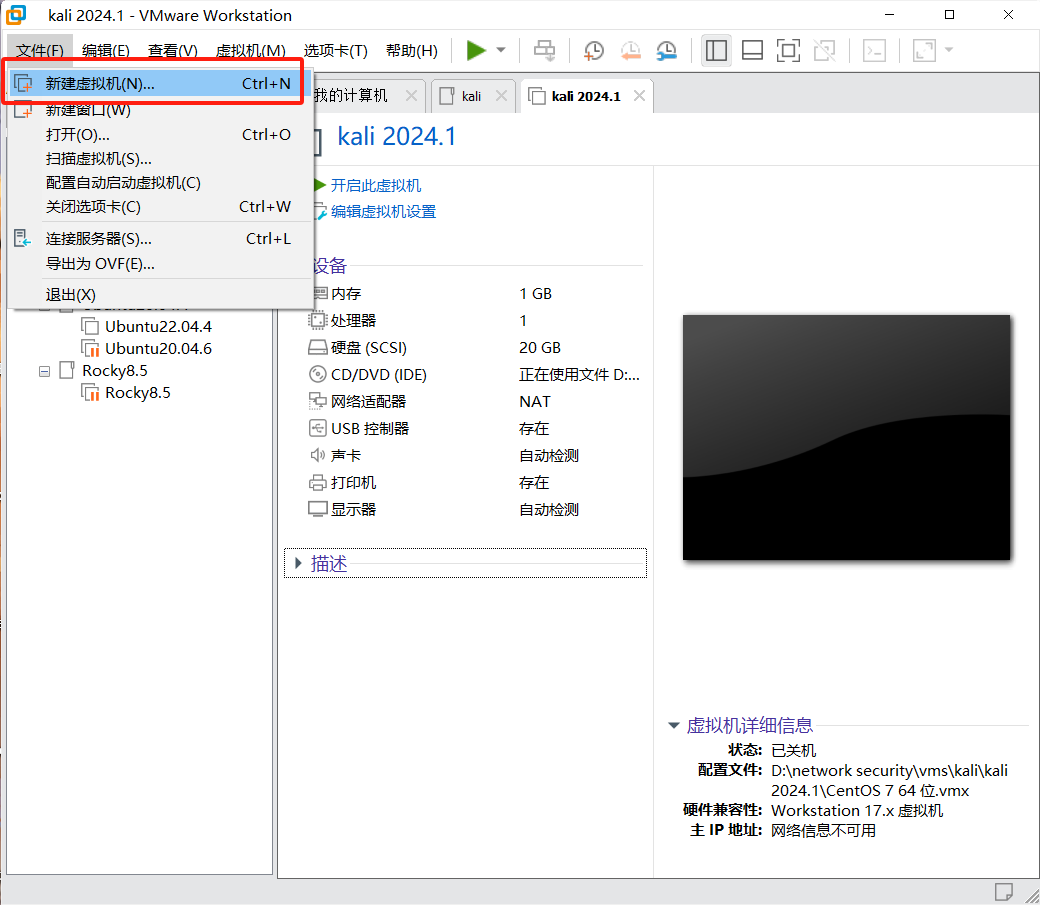The width and height of the screenshot is (1040, 905).
Task: Select the Rocky8.5 folder row
Action: (x=115, y=370)
